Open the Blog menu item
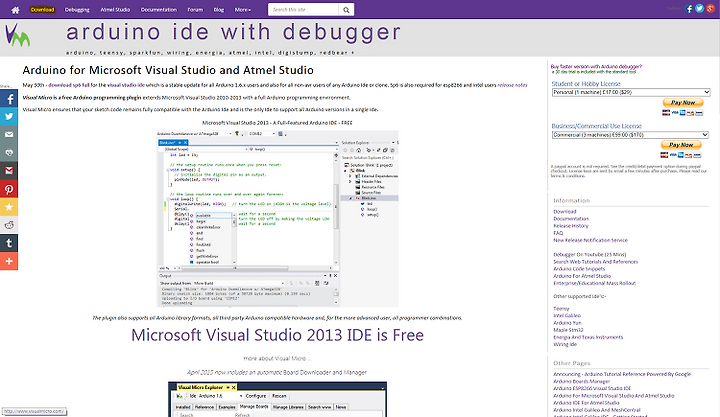720x417 pixels. (x=219, y=10)
